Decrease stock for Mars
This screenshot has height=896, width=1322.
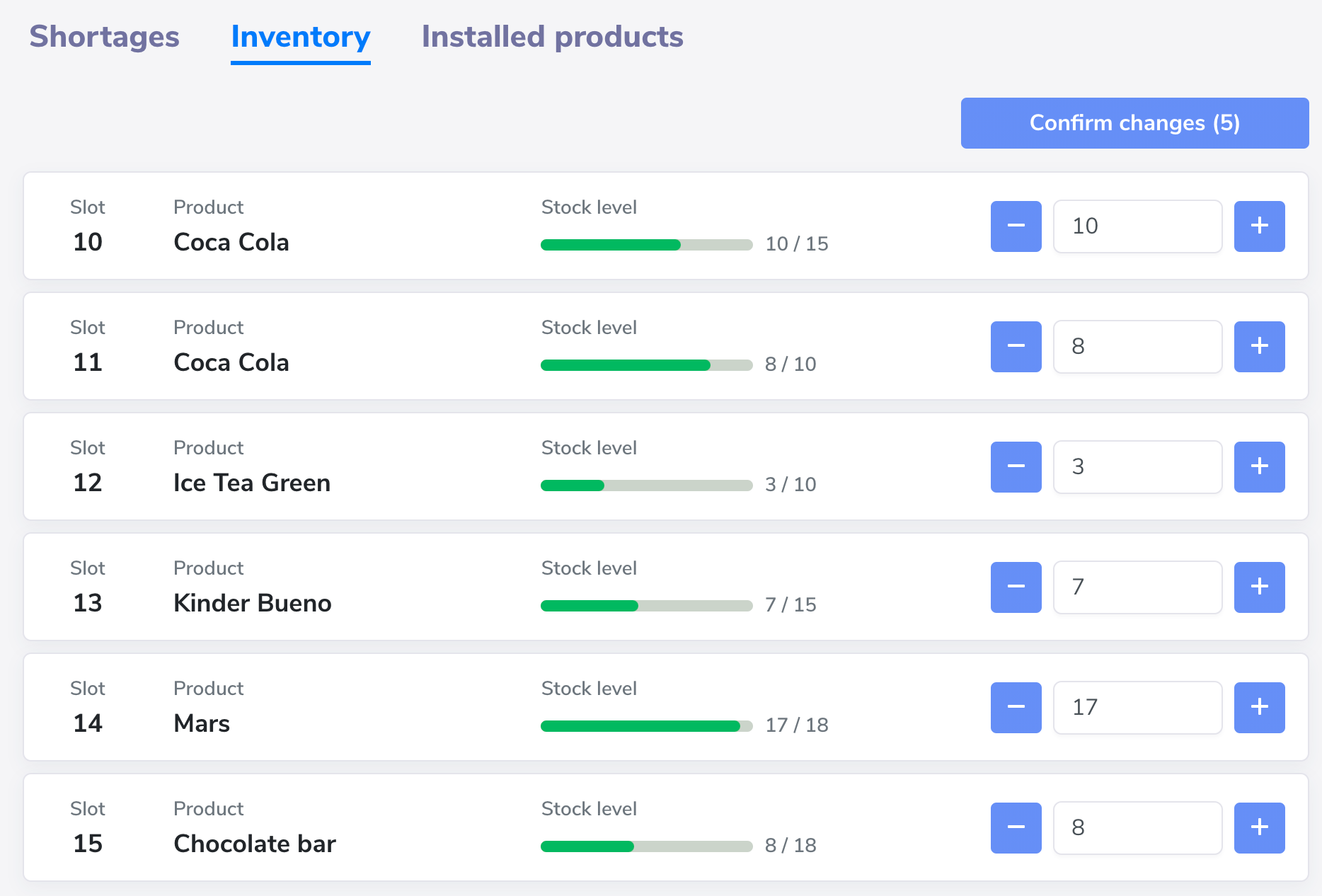pyautogui.click(x=1016, y=708)
